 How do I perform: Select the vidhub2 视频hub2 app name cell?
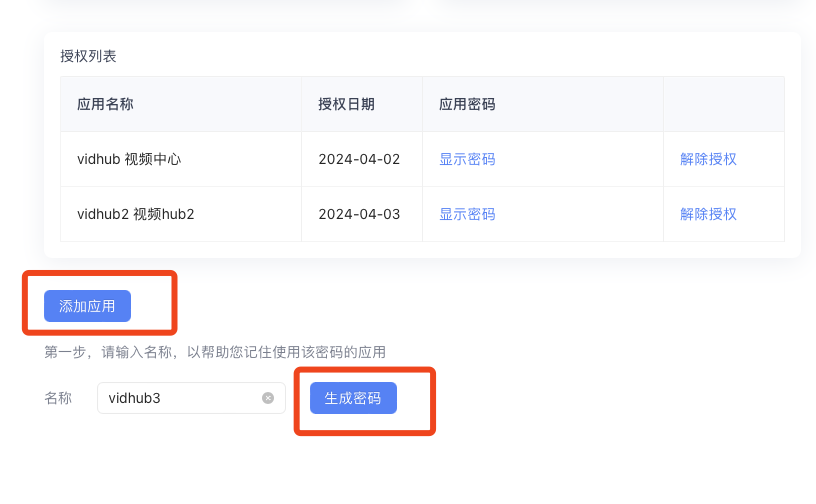pos(135,214)
